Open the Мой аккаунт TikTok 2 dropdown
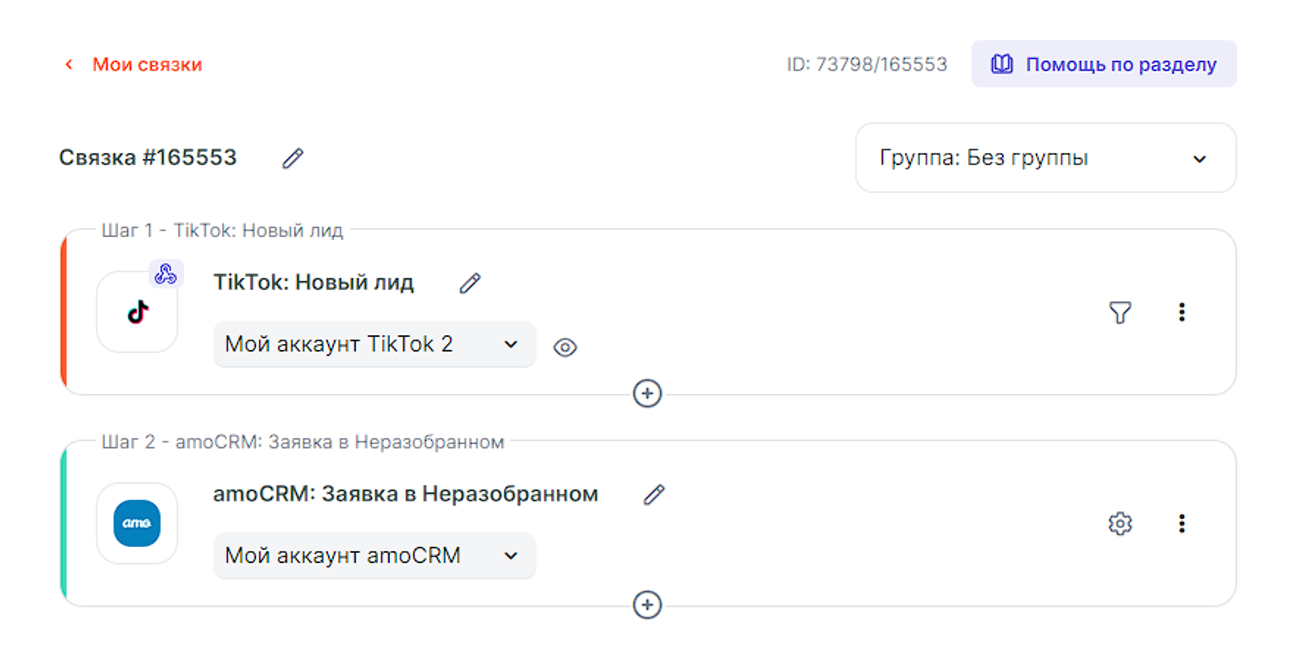This screenshot has width=1310, height=667. click(374, 345)
